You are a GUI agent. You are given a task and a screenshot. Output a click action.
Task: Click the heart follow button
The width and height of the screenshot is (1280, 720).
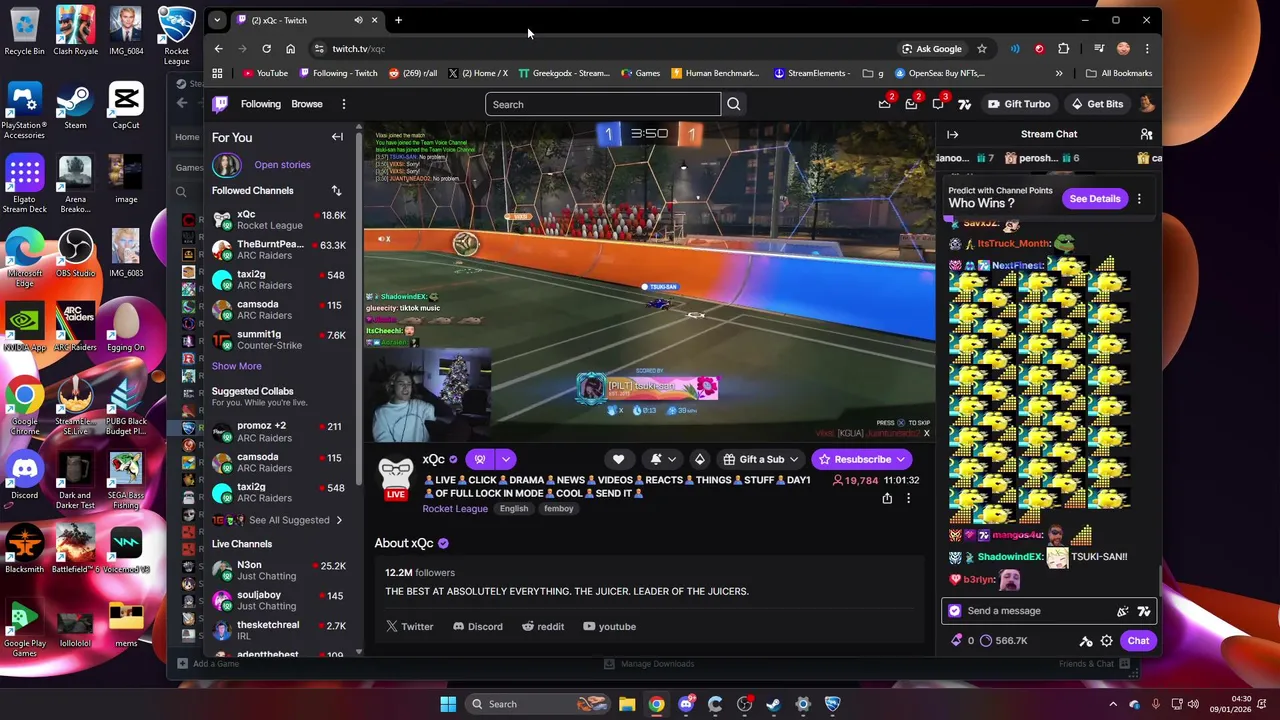[x=618, y=459]
